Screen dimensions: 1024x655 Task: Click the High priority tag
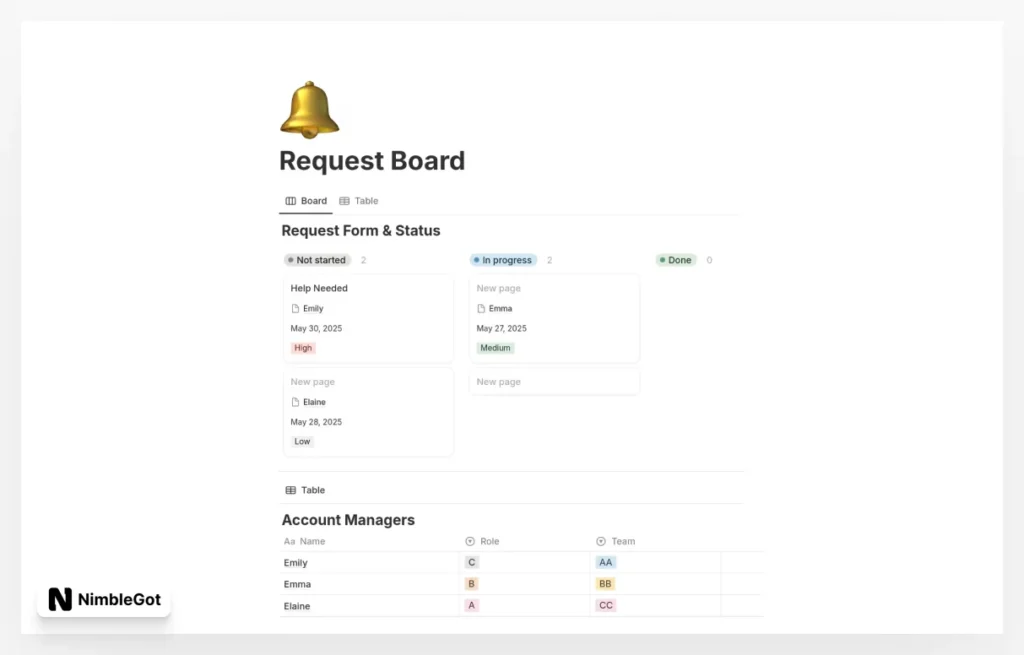303,348
